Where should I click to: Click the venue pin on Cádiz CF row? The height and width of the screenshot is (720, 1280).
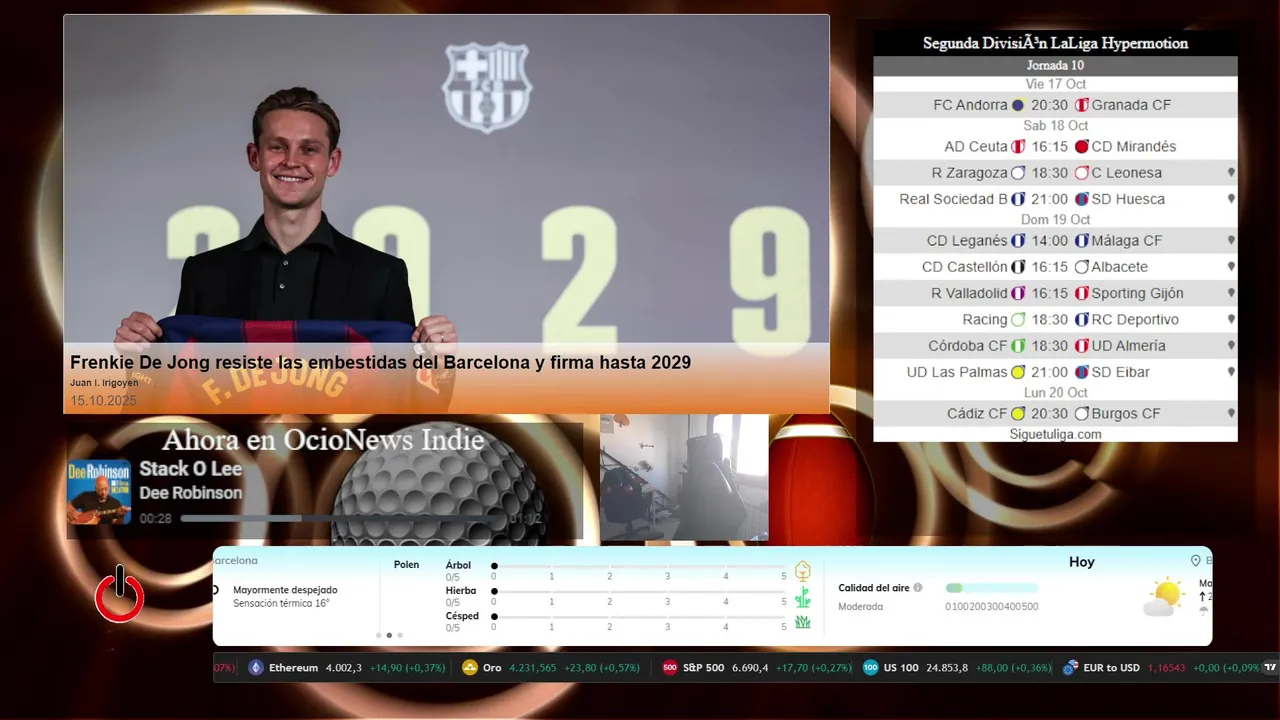(1231, 413)
